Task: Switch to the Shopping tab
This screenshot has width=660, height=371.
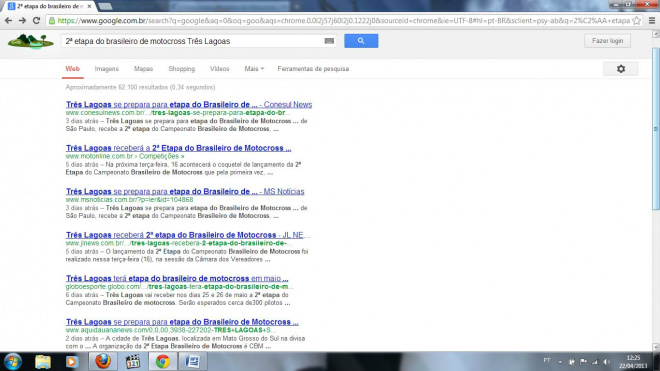Action: [181, 69]
